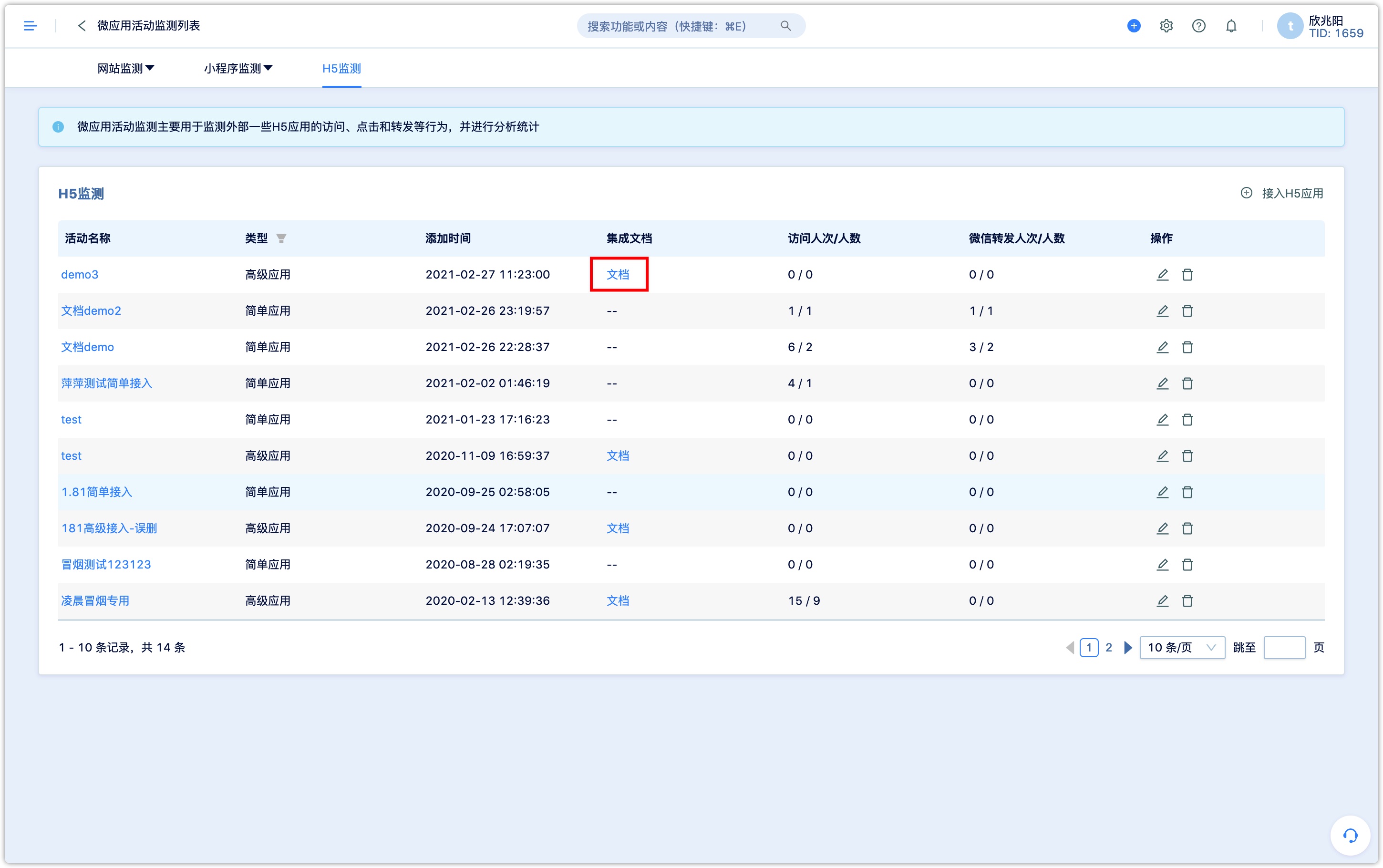Edit the 1.81简单接入 row

point(1162,492)
